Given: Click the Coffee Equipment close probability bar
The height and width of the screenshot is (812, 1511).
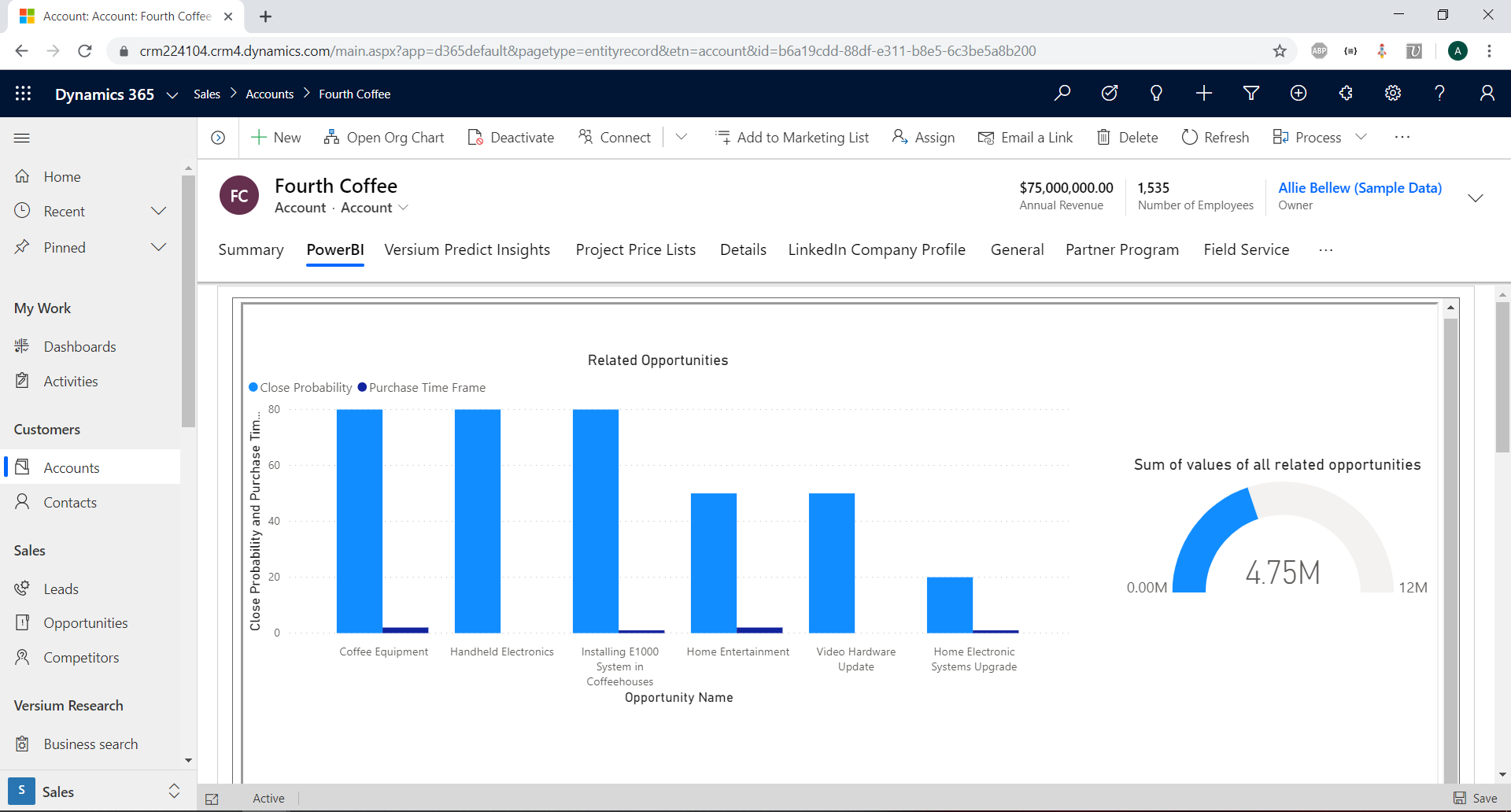Looking at the screenshot, I should coord(360,521).
